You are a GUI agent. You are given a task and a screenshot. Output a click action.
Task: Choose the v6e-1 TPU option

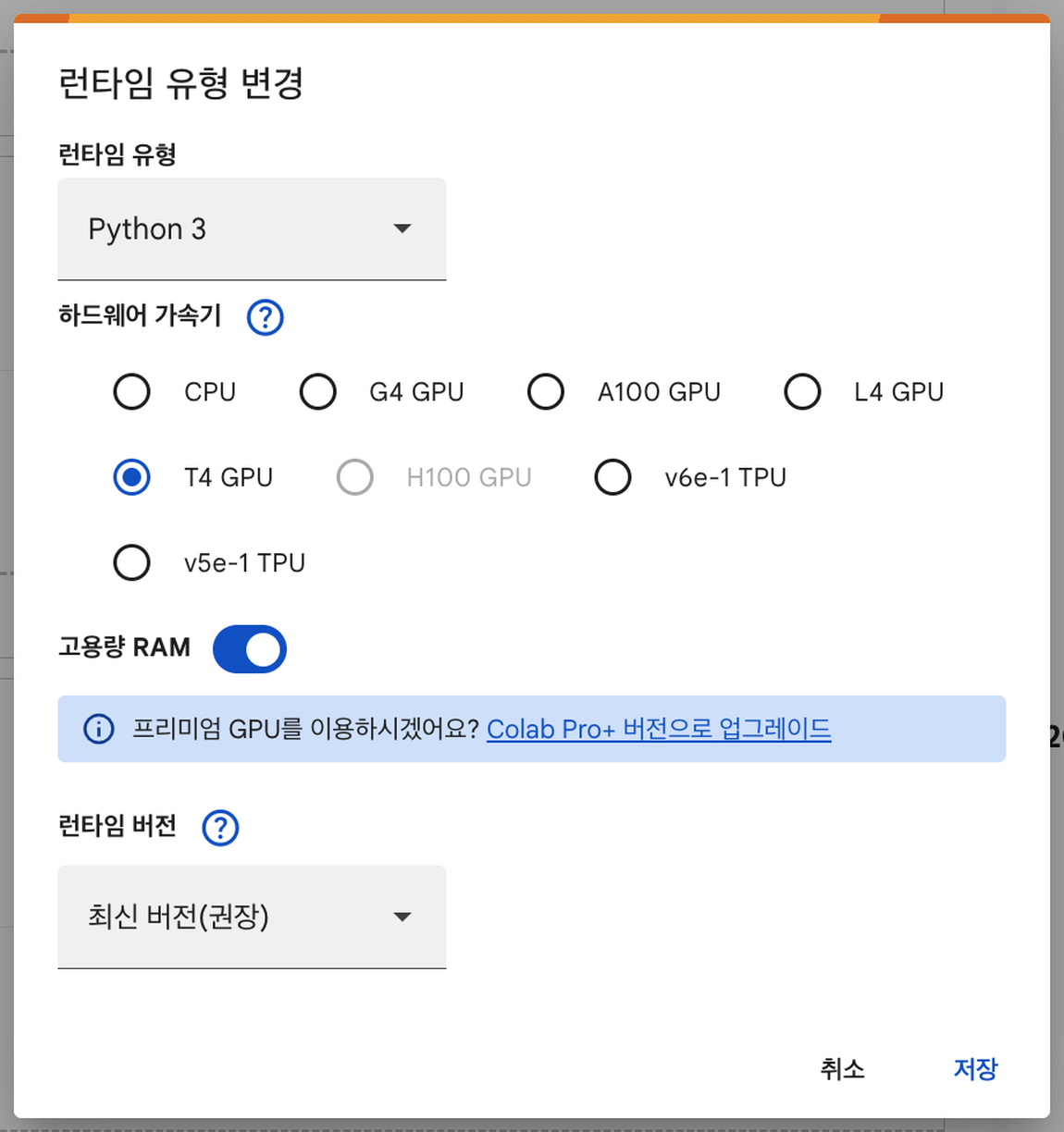(x=612, y=477)
